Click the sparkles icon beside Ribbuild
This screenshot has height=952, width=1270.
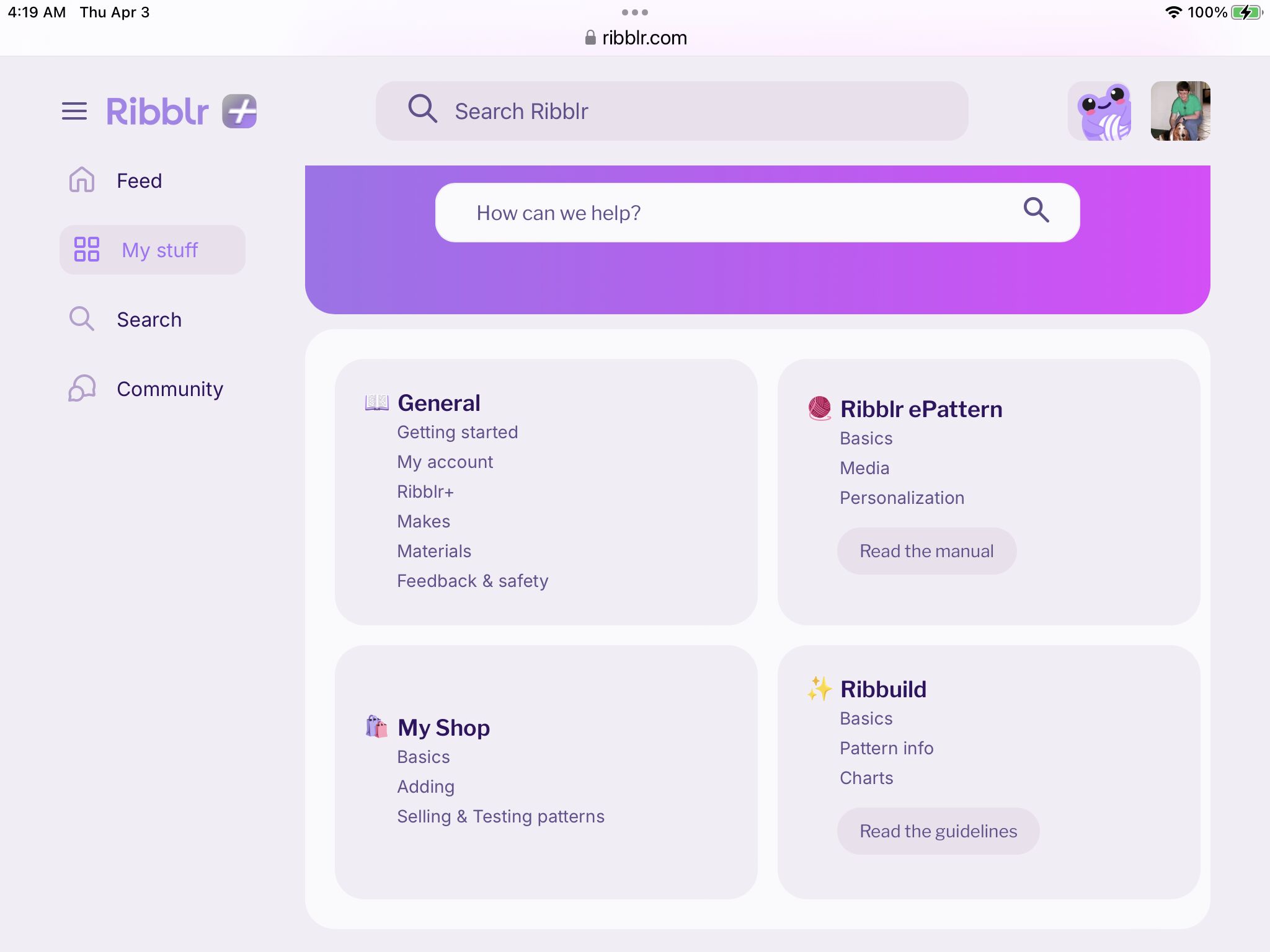pos(820,689)
